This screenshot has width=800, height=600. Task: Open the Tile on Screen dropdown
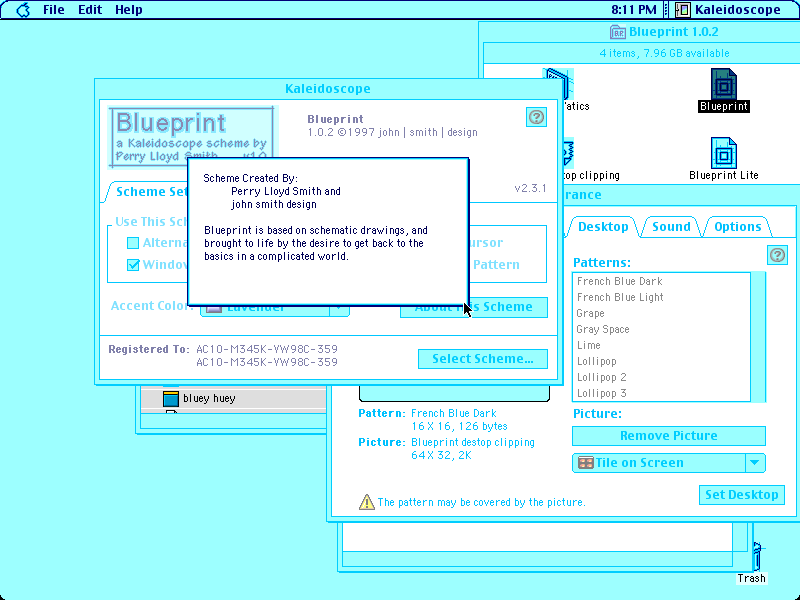669,463
